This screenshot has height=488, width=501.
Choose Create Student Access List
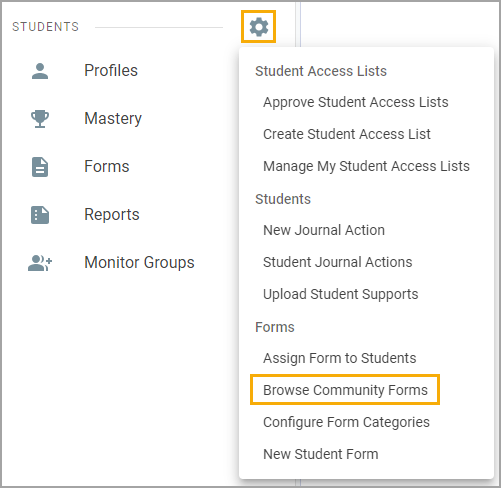347,134
